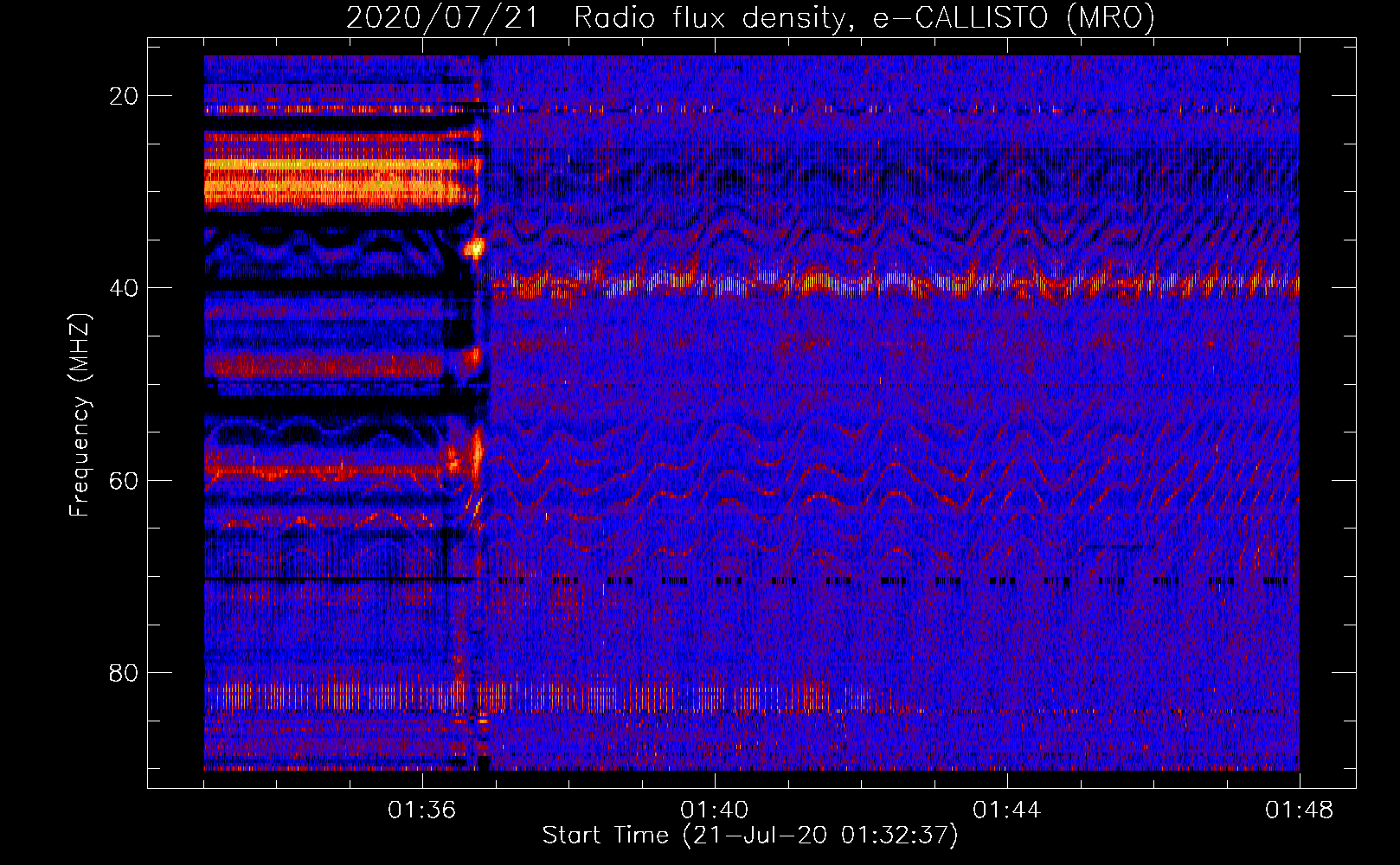Viewport: 1400px width, 865px height.
Task: Click the '01:44' time tick label
Action: [1007, 811]
